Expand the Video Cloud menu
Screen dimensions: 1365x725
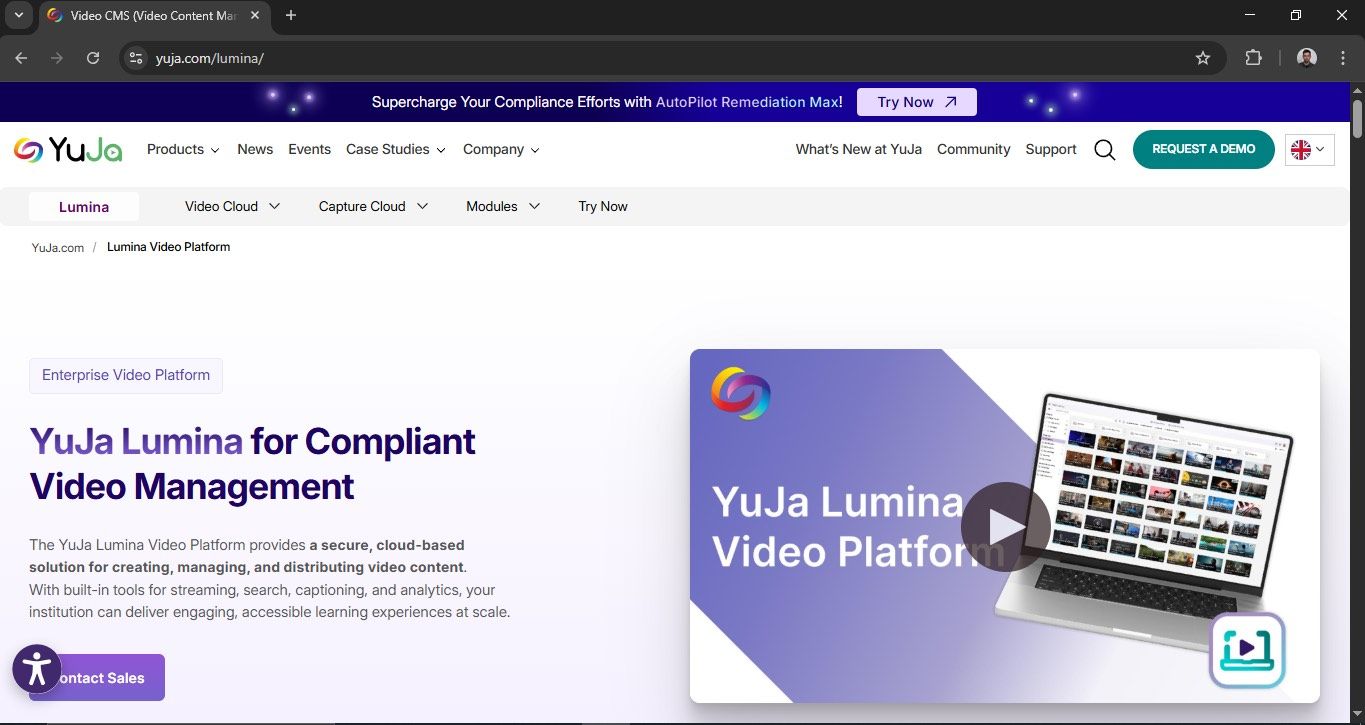coord(231,206)
